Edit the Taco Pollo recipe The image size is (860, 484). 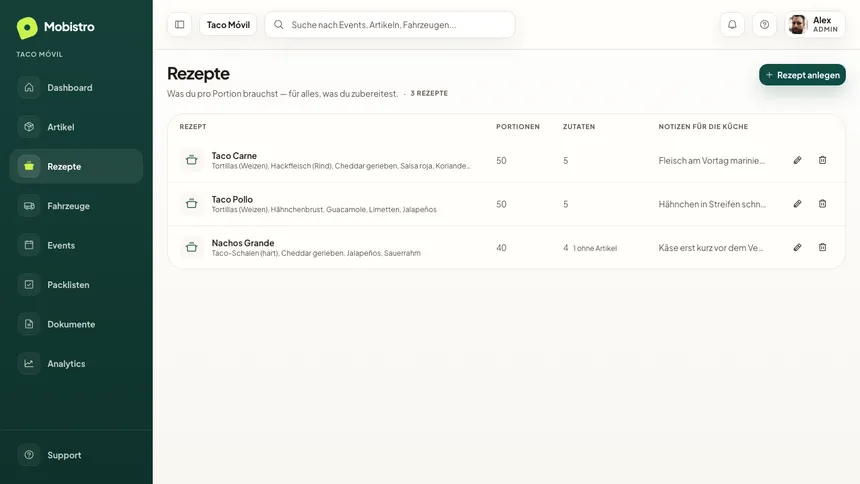tap(797, 204)
